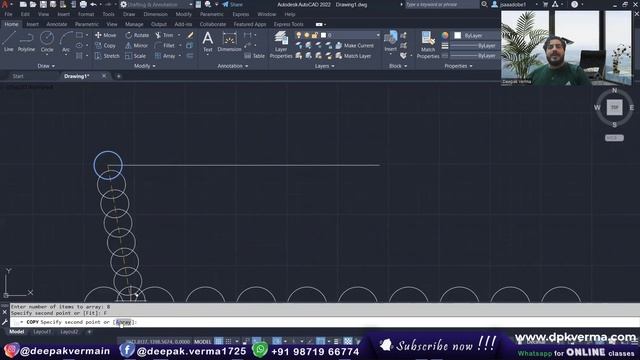The width and height of the screenshot is (640, 360).
Task: Select the Polyline tool
Action: click(x=26, y=42)
